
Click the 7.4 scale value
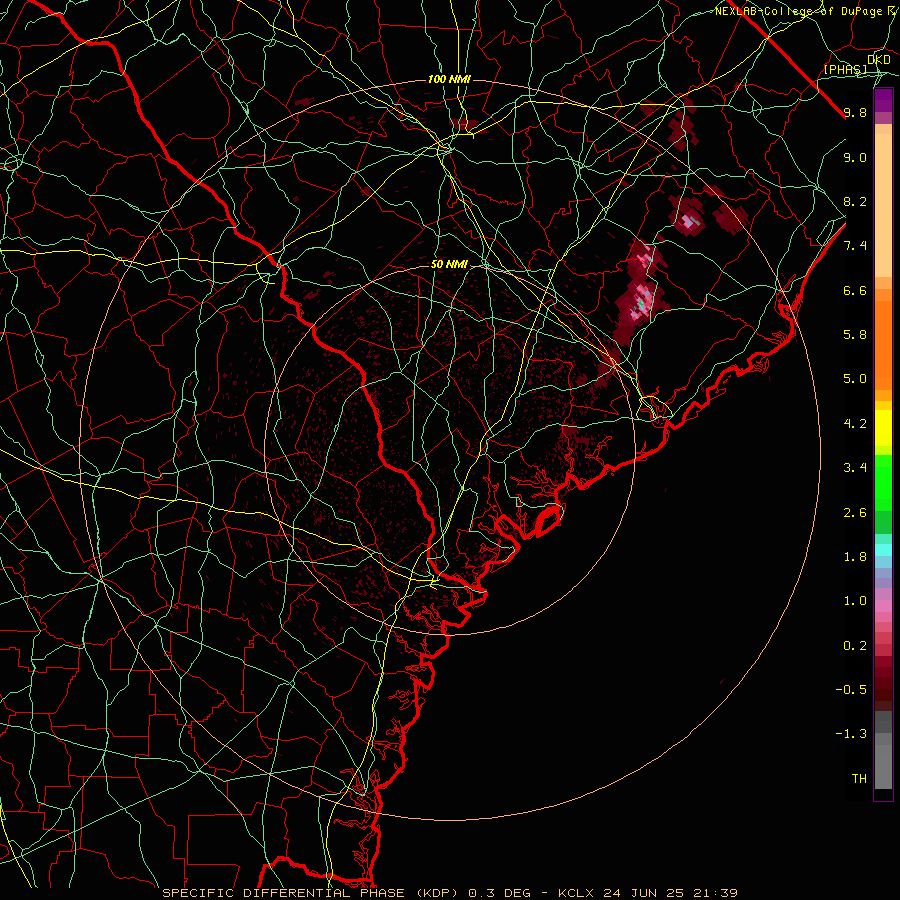click(855, 246)
